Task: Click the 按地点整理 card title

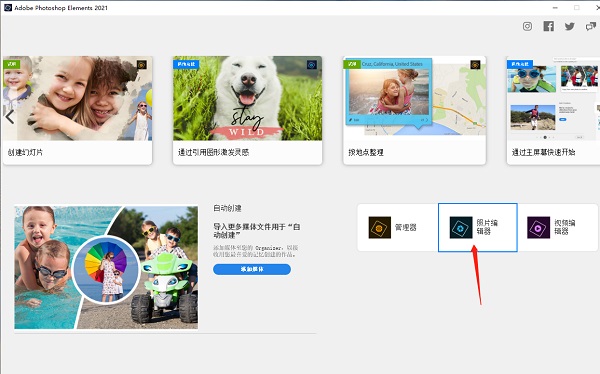Action: pyautogui.click(x=366, y=152)
